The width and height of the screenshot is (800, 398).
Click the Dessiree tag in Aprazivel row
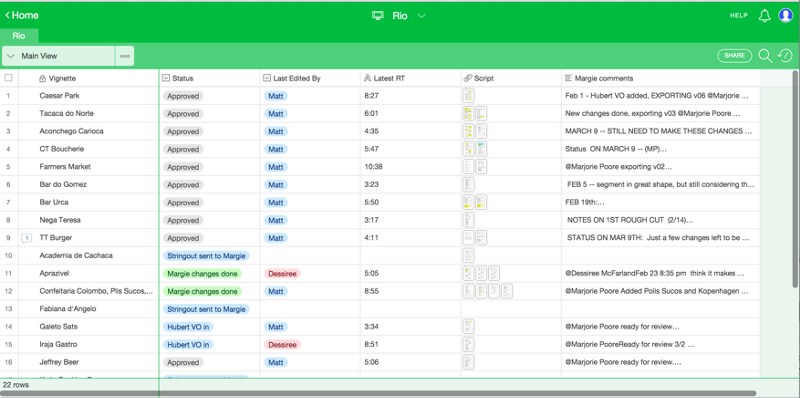click(282, 273)
